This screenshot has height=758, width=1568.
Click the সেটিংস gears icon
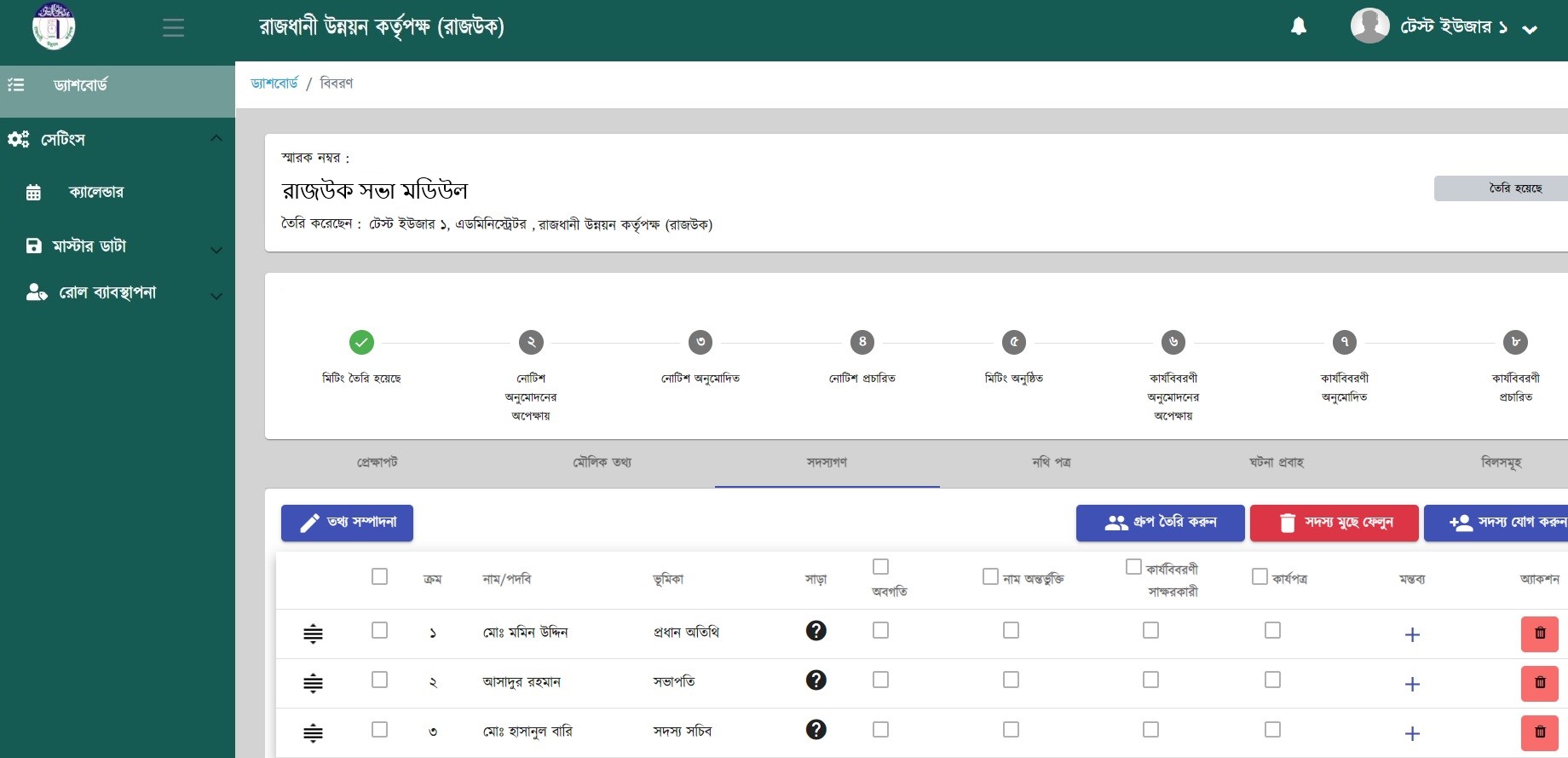pos(18,139)
